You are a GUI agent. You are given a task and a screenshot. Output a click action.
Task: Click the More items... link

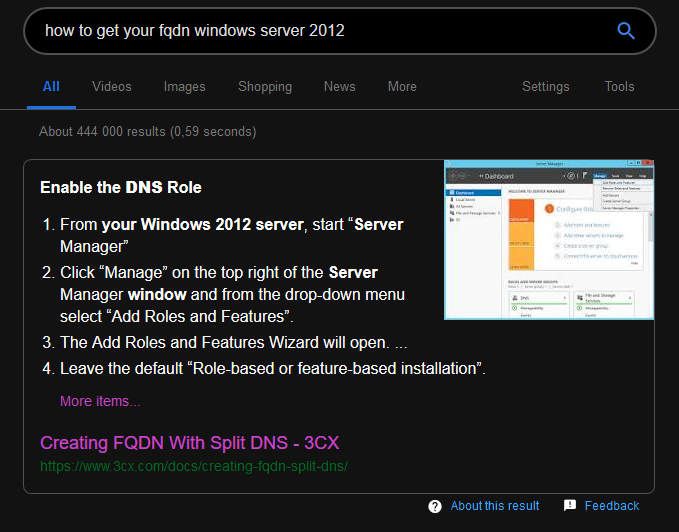[100, 401]
